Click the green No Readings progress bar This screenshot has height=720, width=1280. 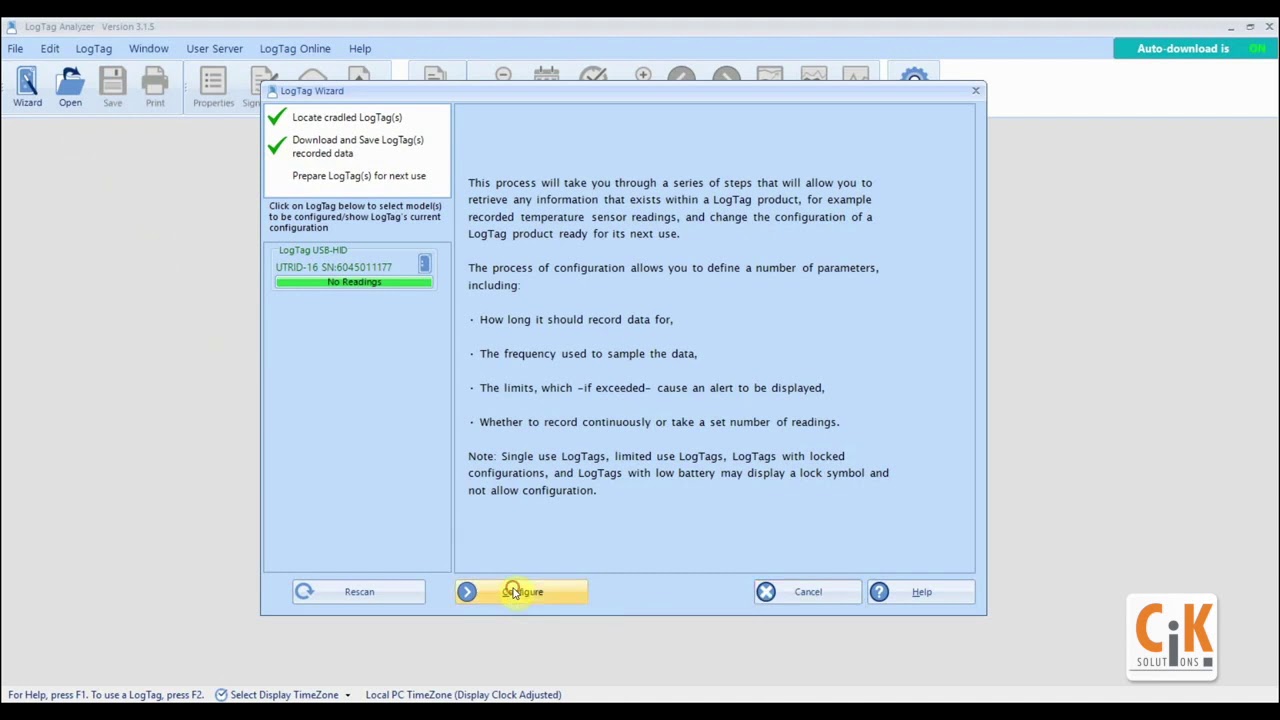tap(354, 282)
